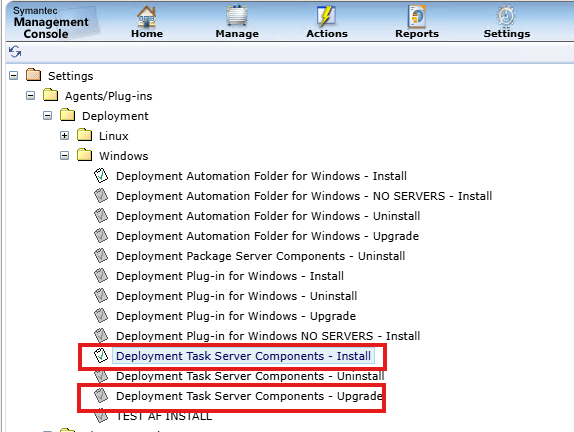Open the Home house icon
The height and width of the screenshot is (432, 574).
(147, 16)
